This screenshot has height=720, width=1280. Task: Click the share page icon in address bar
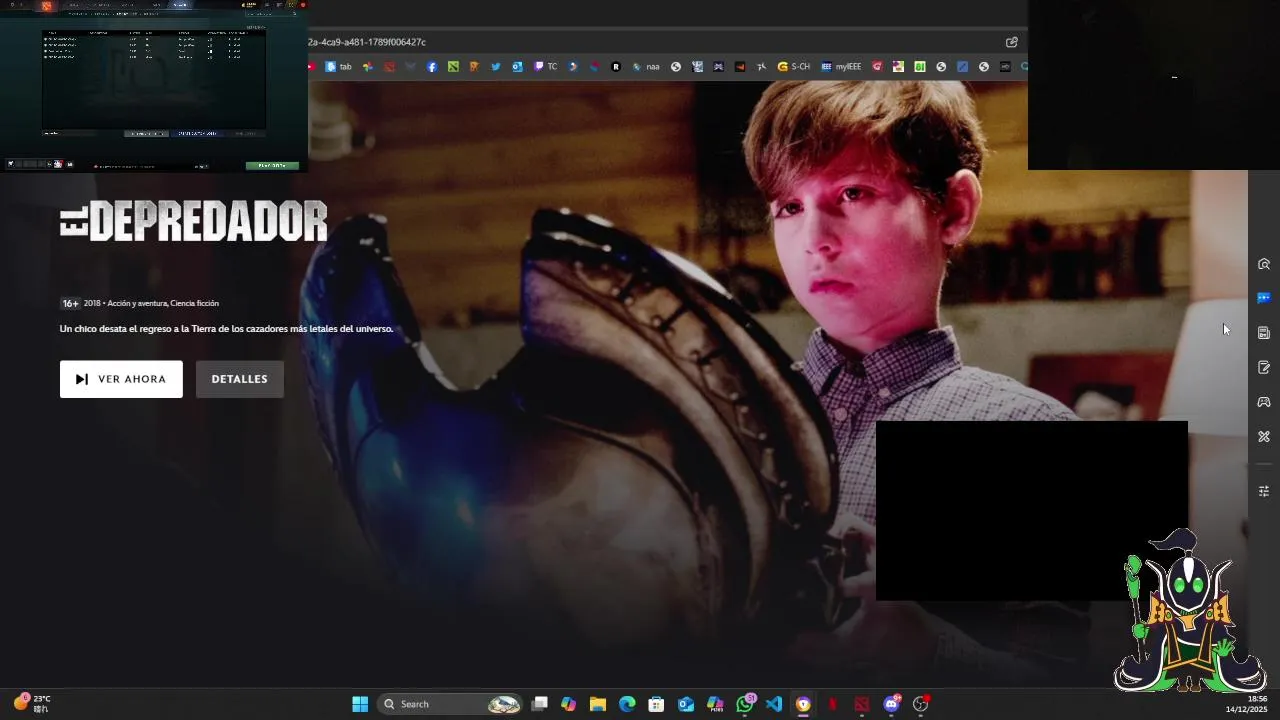1012,42
